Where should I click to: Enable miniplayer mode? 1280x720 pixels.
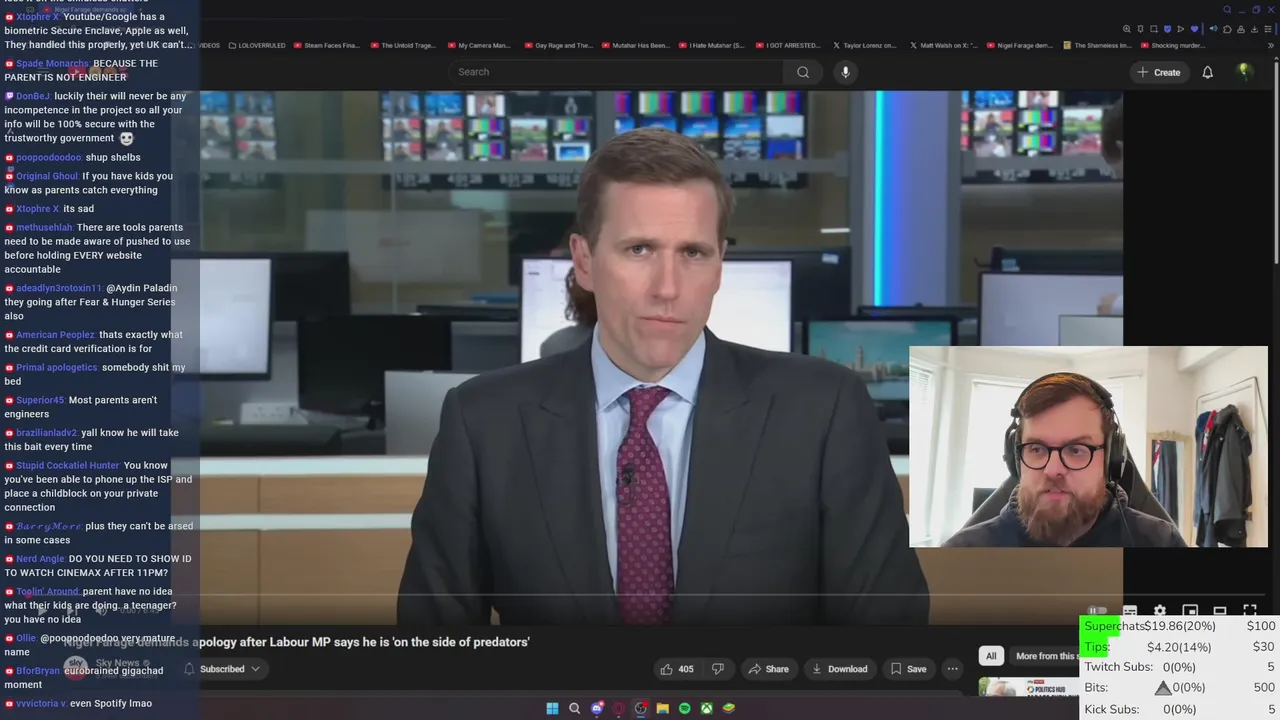coord(1190,611)
